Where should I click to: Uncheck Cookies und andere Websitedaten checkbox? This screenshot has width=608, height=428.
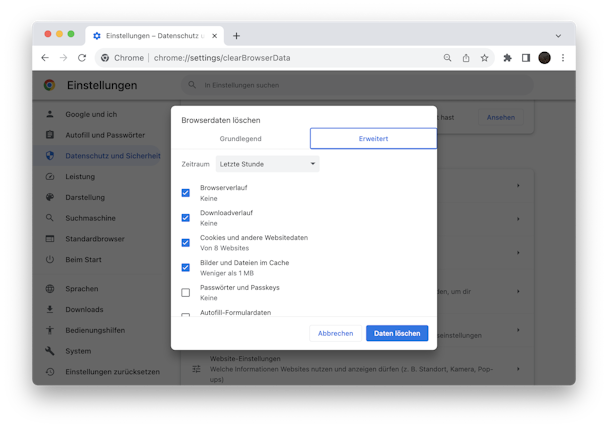(186, 243)
